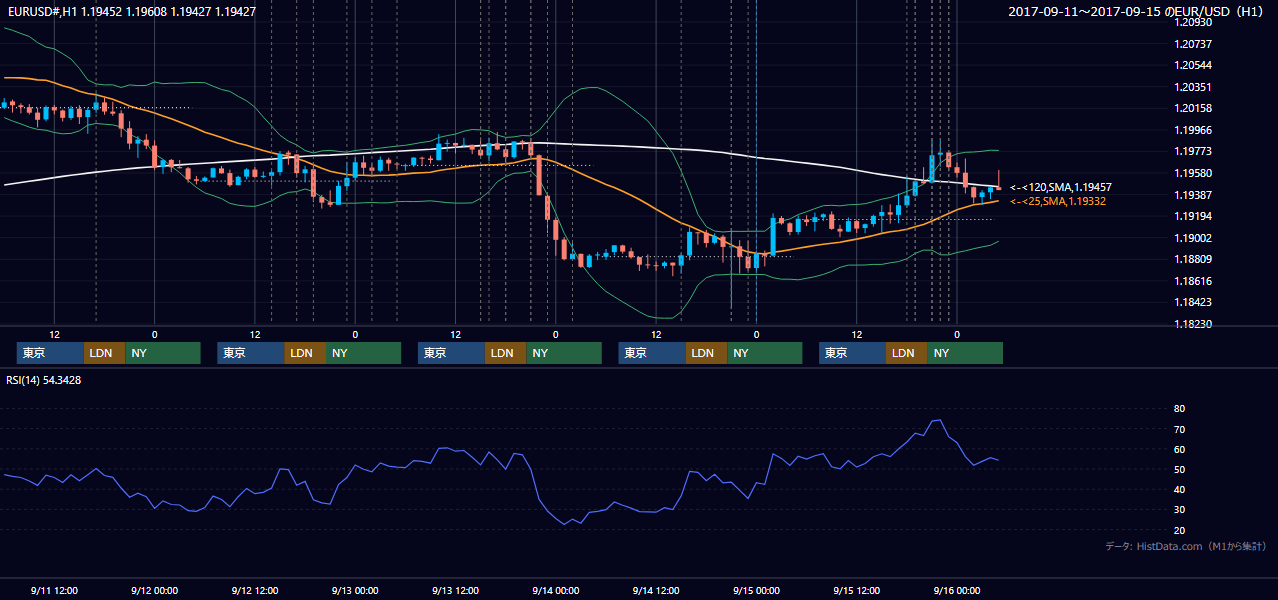Image resolution: width=1278 pixels, height=600 pixels.
Task: Select RSI scale value 20
Action: click(x=1179, y=531)
